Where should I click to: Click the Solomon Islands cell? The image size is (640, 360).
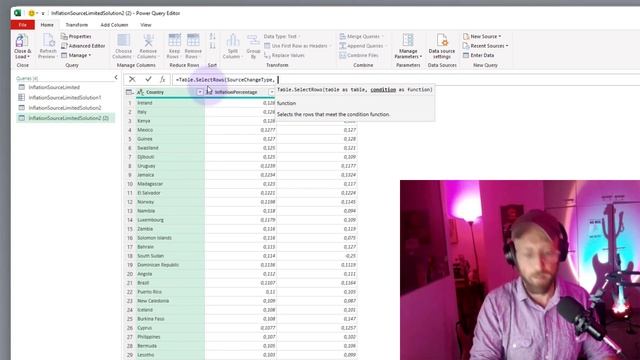pyautogui.click(x=170, y=238)
